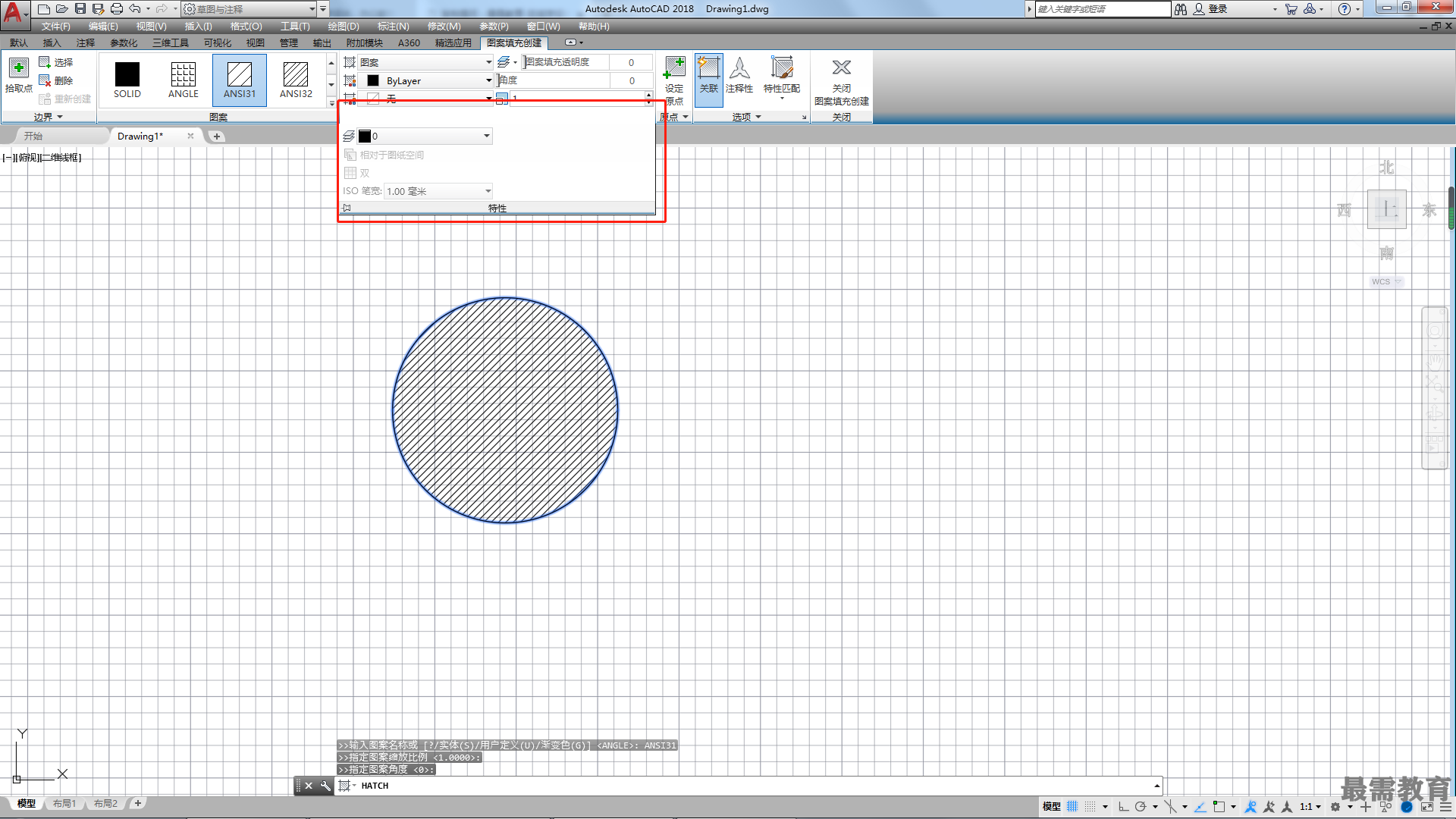The width and height of the screenshot is (1456, 819).
Task: Toggle the 注释性 annotative option
Action: click(x=739, y=75)
